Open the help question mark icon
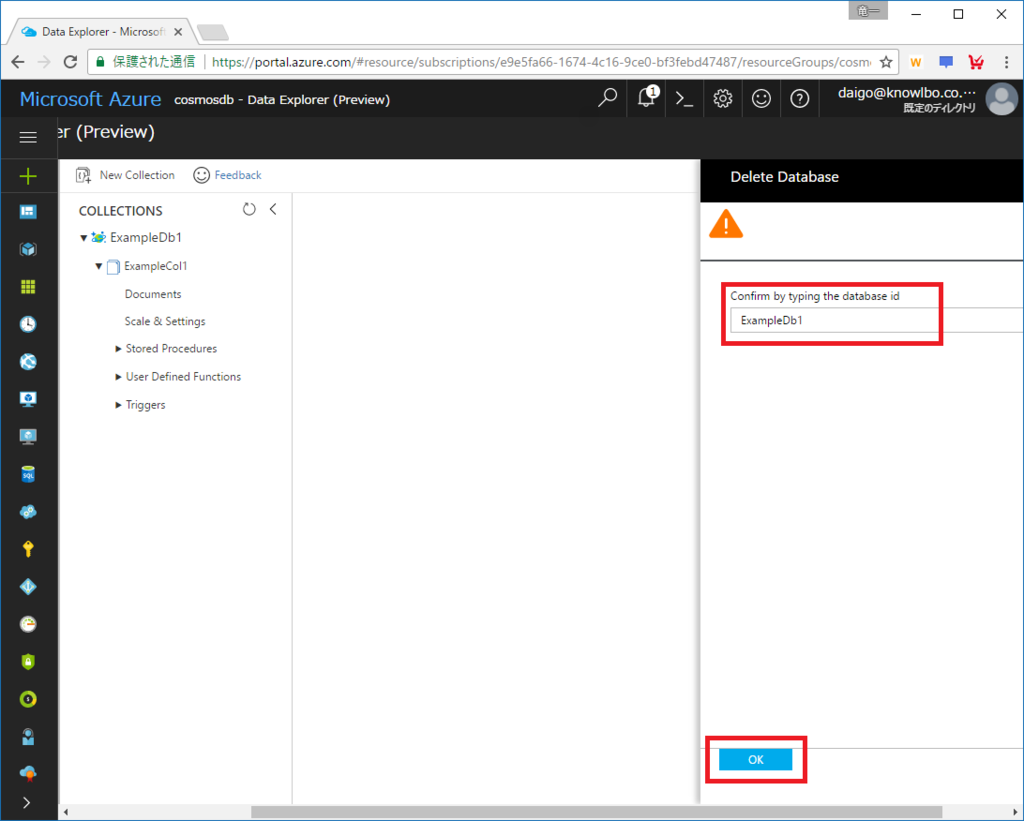This screenshot has width=1024, height=821. click(x=799, y=99)
